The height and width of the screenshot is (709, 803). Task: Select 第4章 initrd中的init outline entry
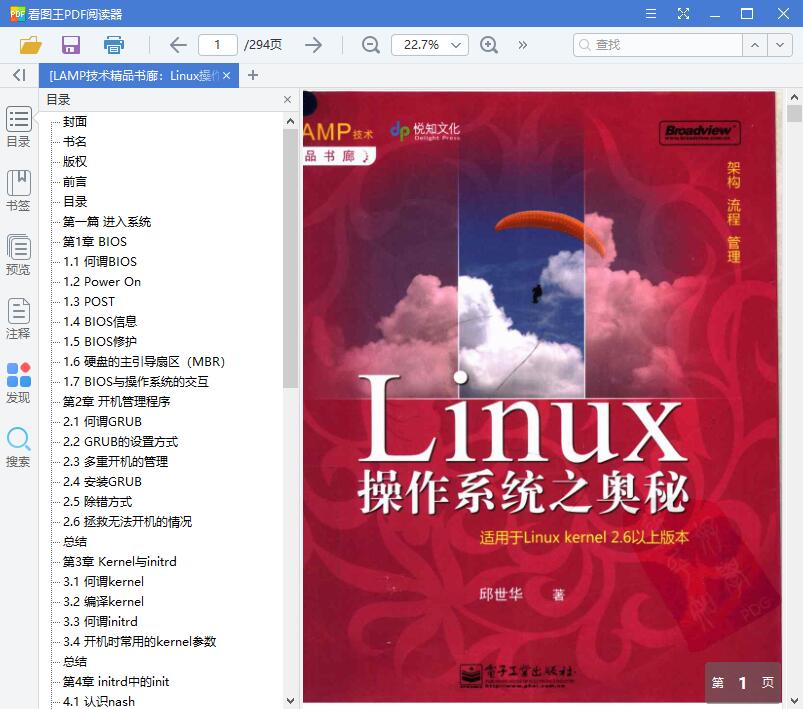click(x=116, y=681)
